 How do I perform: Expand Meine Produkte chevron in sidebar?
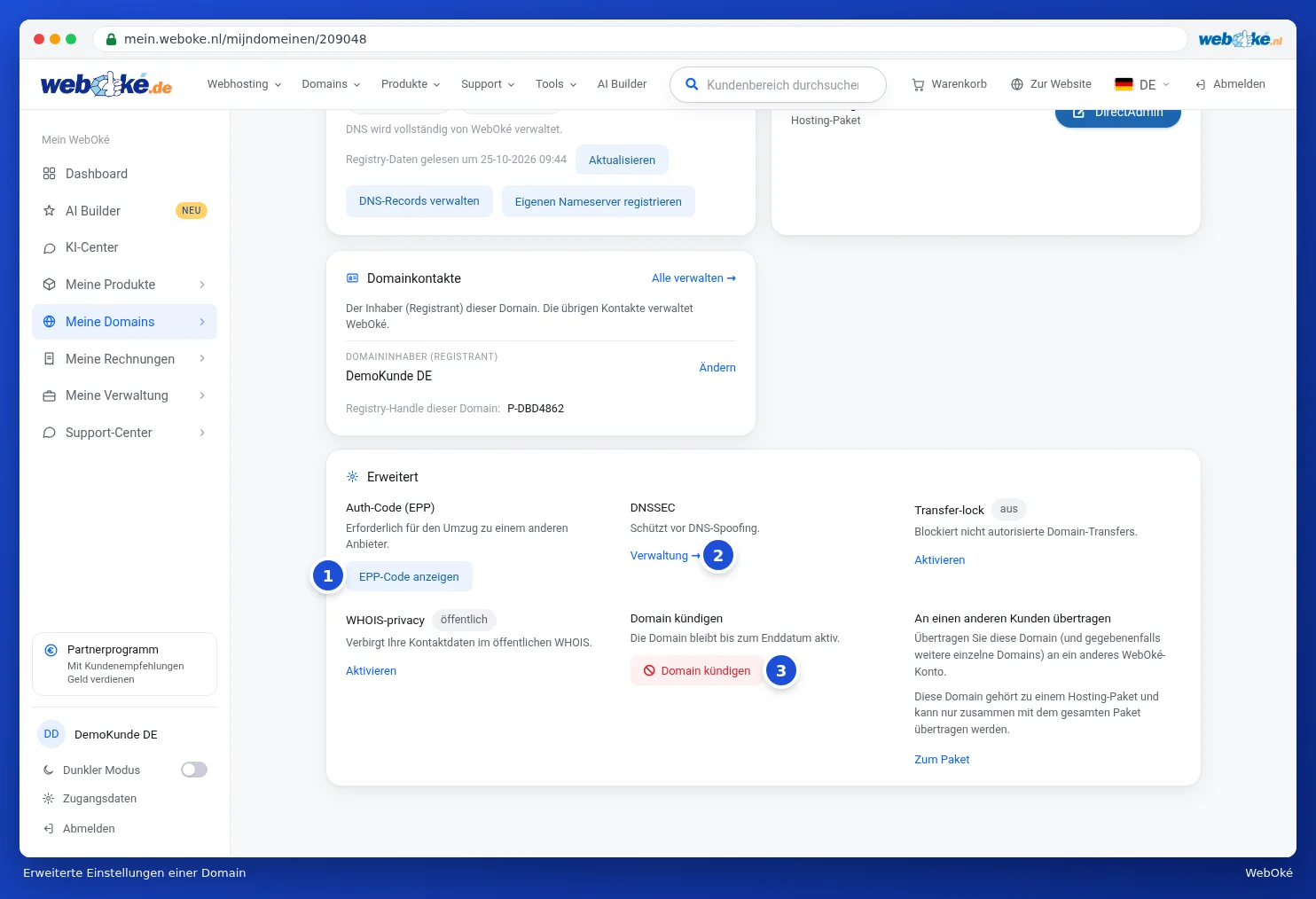(x=202, y=285)
